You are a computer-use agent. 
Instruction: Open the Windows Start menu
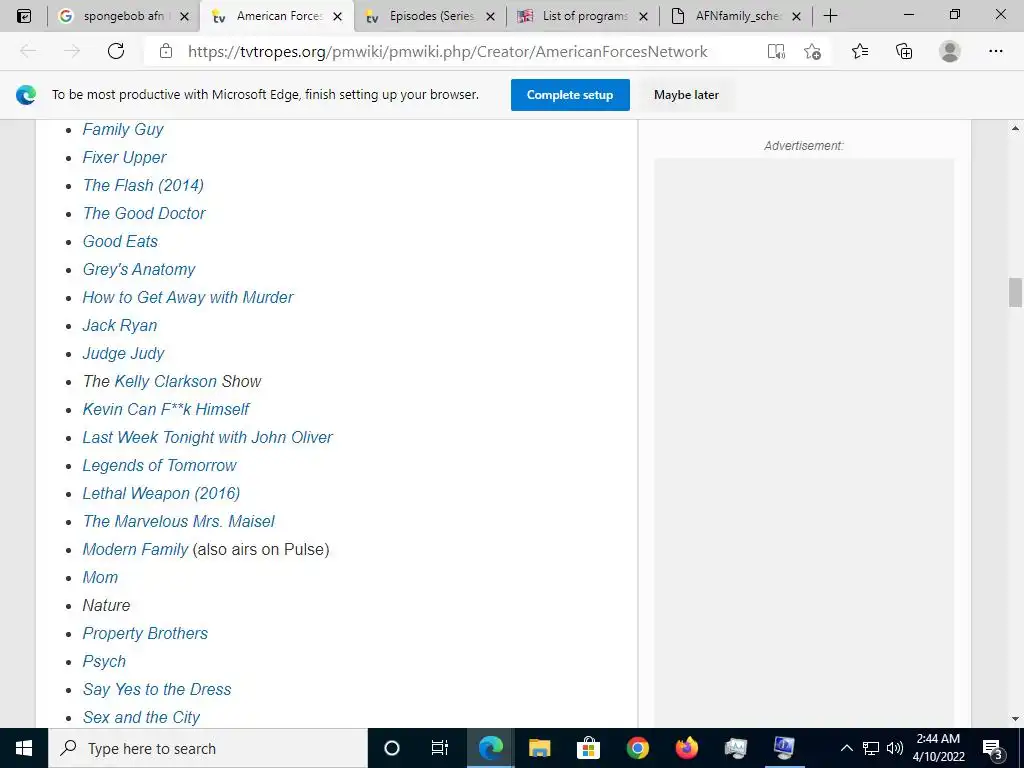click(x=24, y=748)
